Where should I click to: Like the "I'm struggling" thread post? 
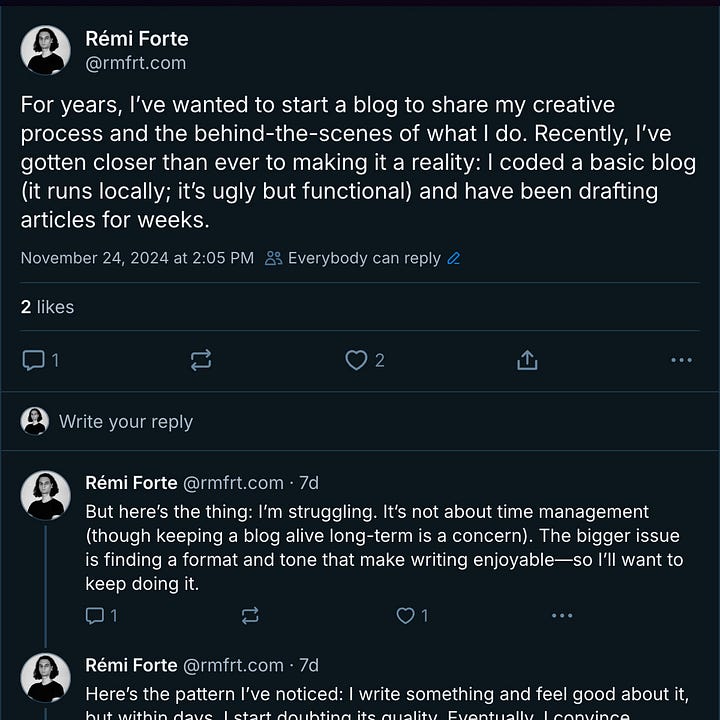405,616
